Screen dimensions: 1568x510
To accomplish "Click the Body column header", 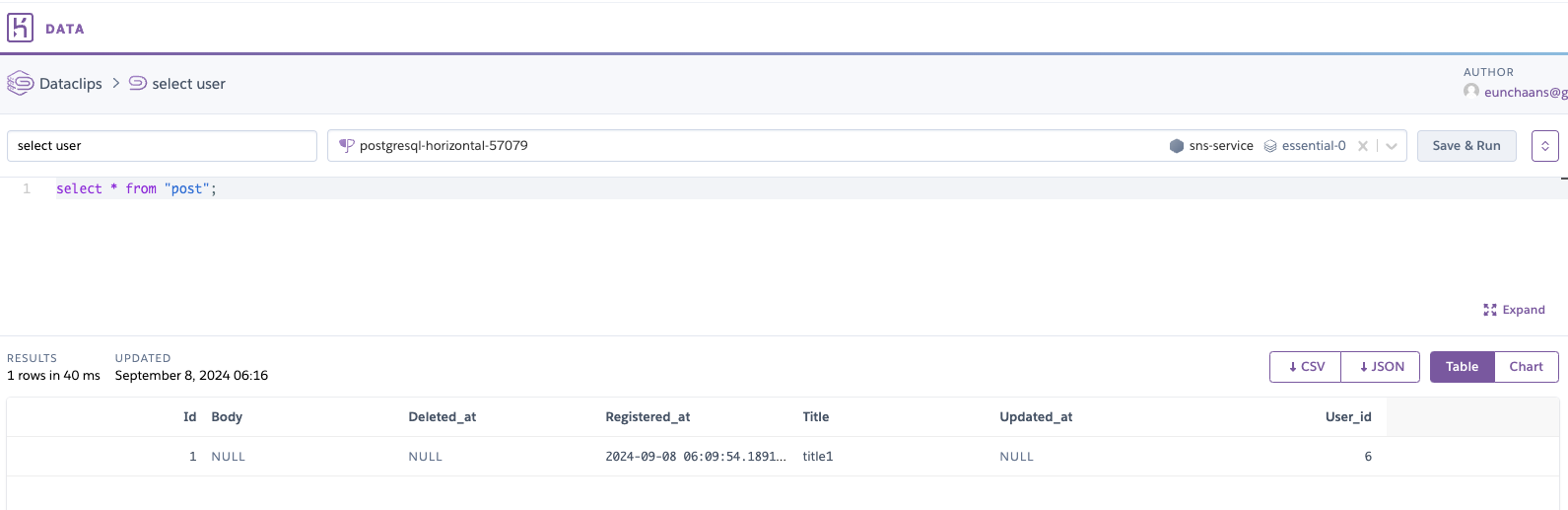I will tap(227, 417).
